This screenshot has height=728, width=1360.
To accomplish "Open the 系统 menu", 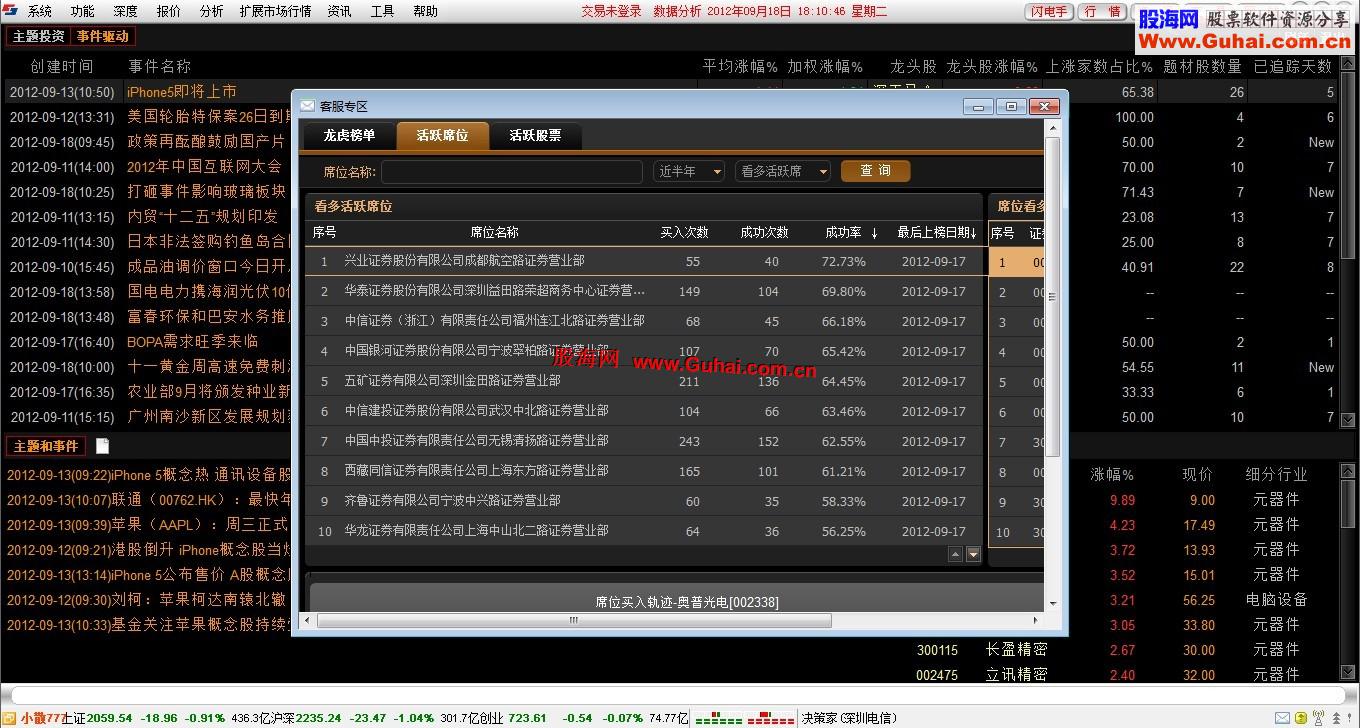I will point(39,12).
